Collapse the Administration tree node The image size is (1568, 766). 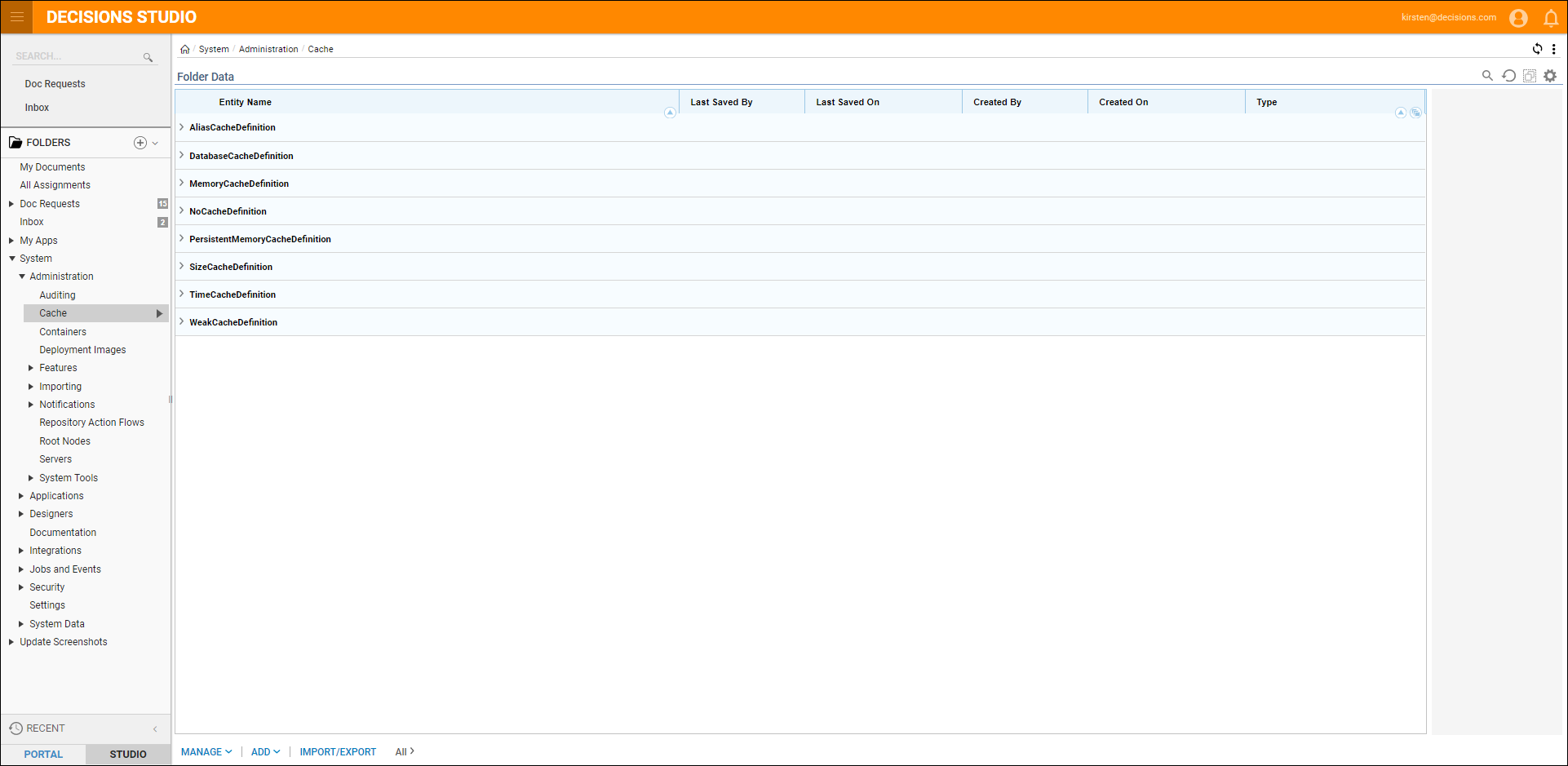tap(22, 277)
